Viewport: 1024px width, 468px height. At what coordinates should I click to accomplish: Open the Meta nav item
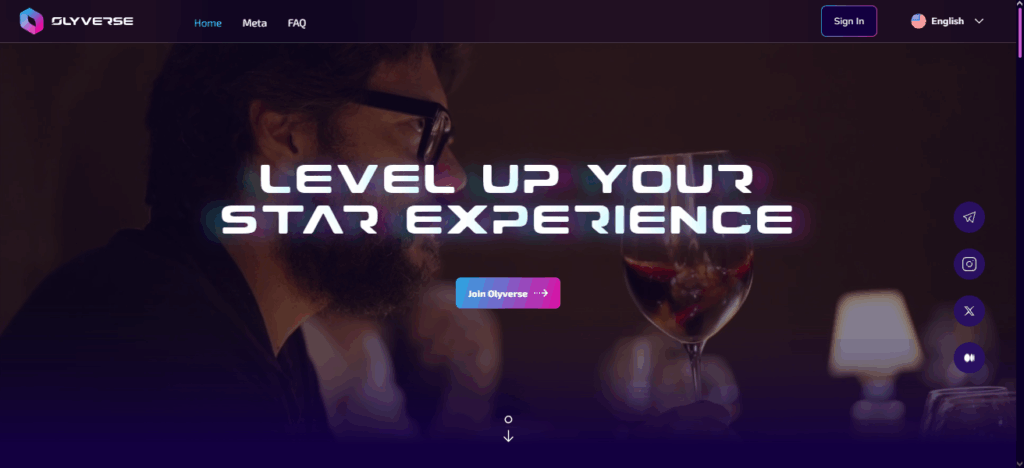coord(255,23)
